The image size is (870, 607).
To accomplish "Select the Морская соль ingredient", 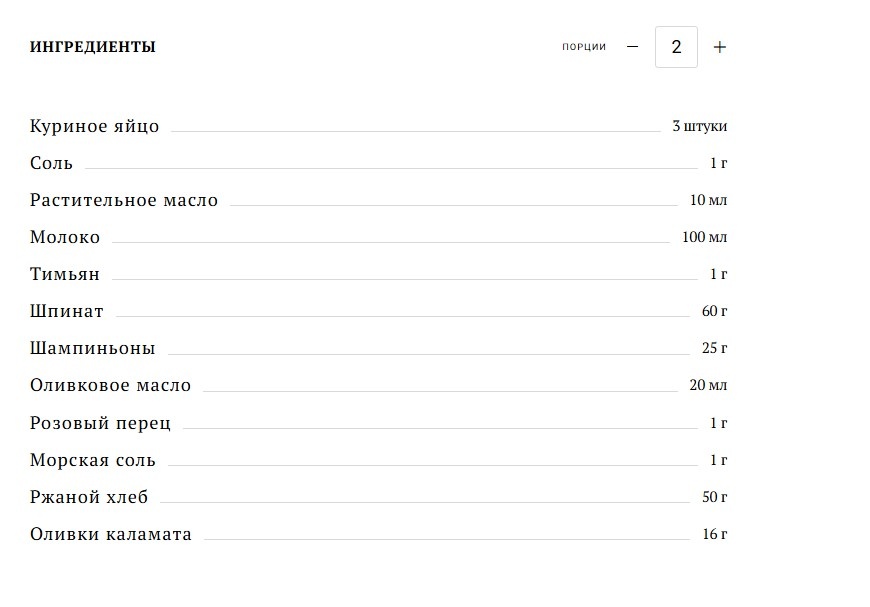I will [93, 461].
